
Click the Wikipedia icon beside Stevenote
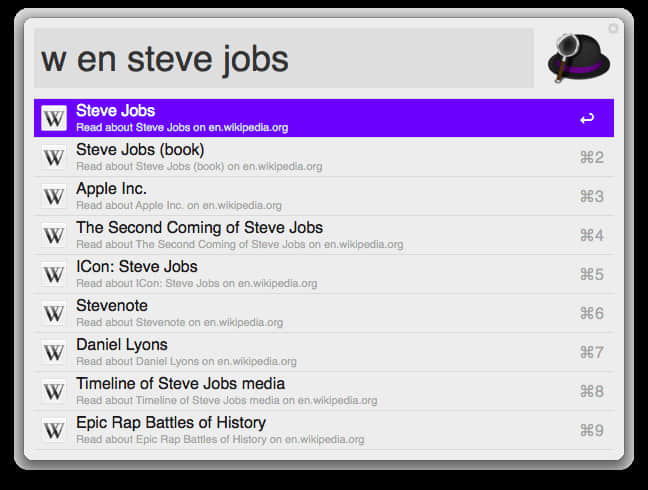tap(54, 313)
